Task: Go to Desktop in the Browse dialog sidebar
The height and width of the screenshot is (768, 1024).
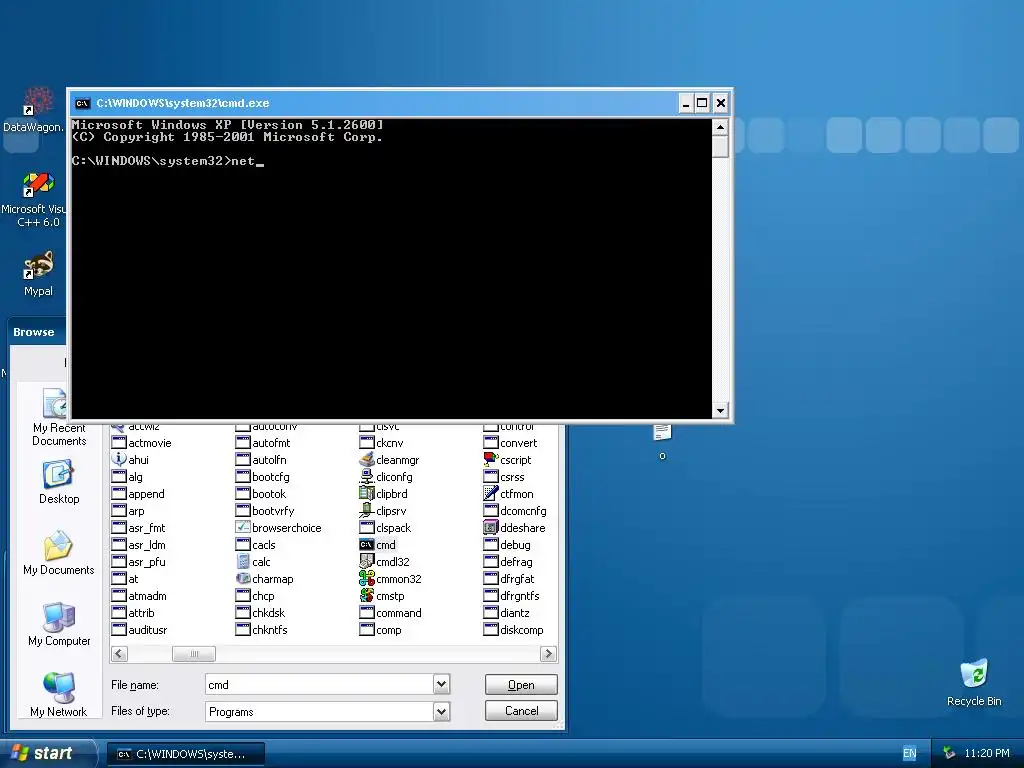Action: 59,482
